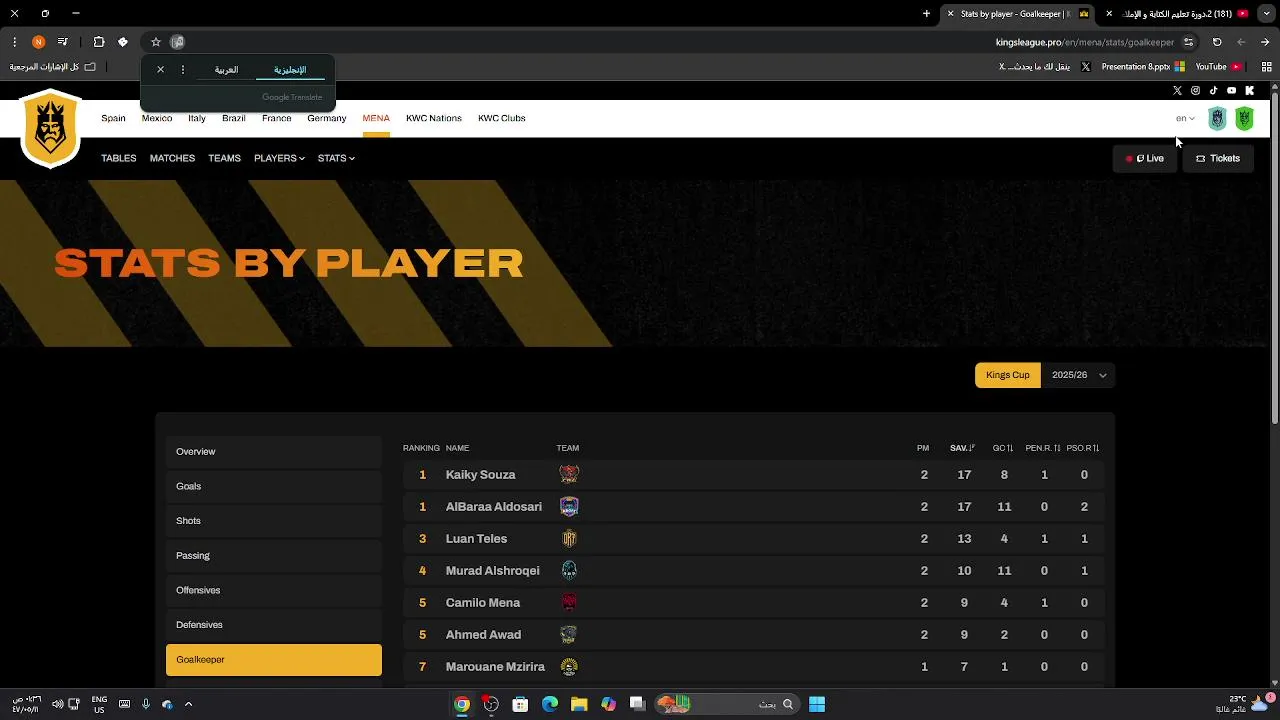This screenshot has height=720, width=1280.
Task: Select the Arabic tab in translate popup
Action: click(226, 70)
